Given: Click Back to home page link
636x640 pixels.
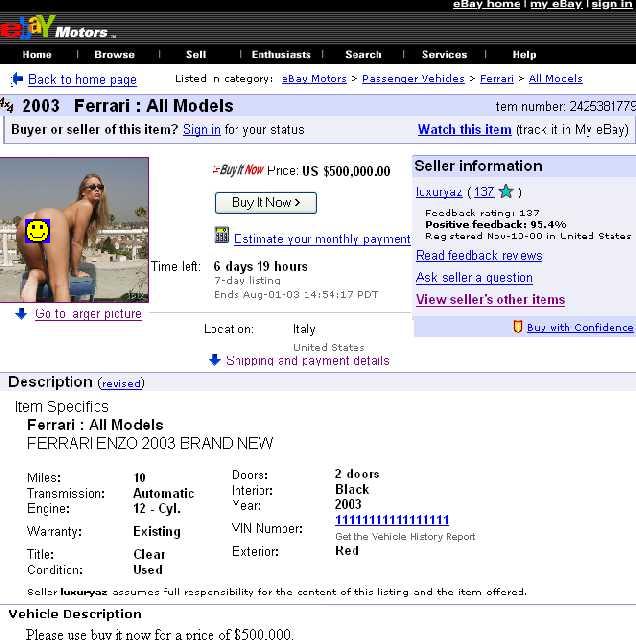Looking at the screenshot, I should coord(82,79).
